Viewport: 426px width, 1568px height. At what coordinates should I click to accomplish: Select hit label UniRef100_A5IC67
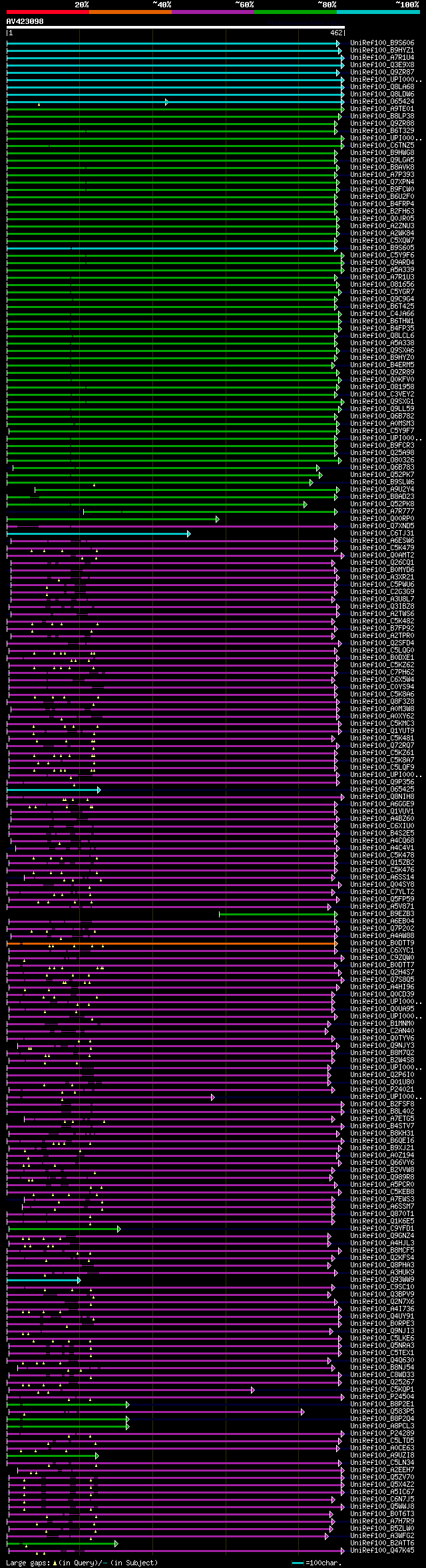pyautogui.click(x=382, y=1492)
